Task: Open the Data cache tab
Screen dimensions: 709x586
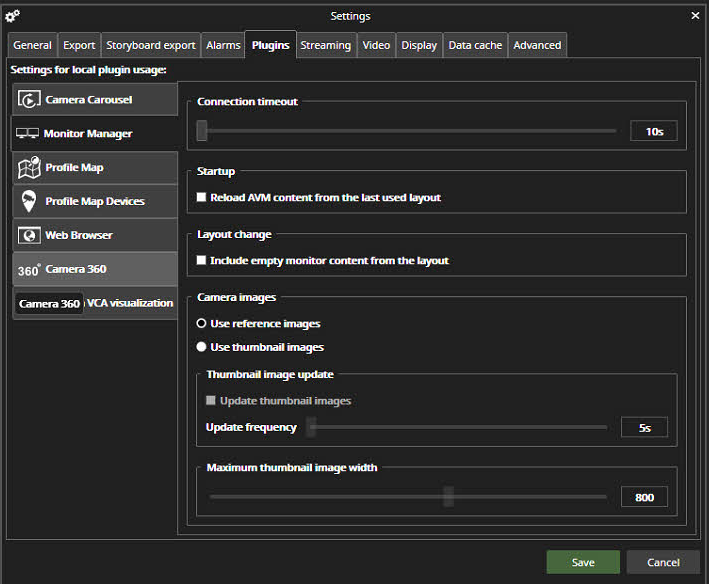Action: pos(475,46)
